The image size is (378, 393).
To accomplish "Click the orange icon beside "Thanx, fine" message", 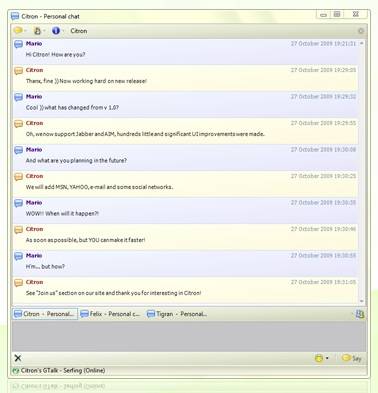I will [18, 71].
